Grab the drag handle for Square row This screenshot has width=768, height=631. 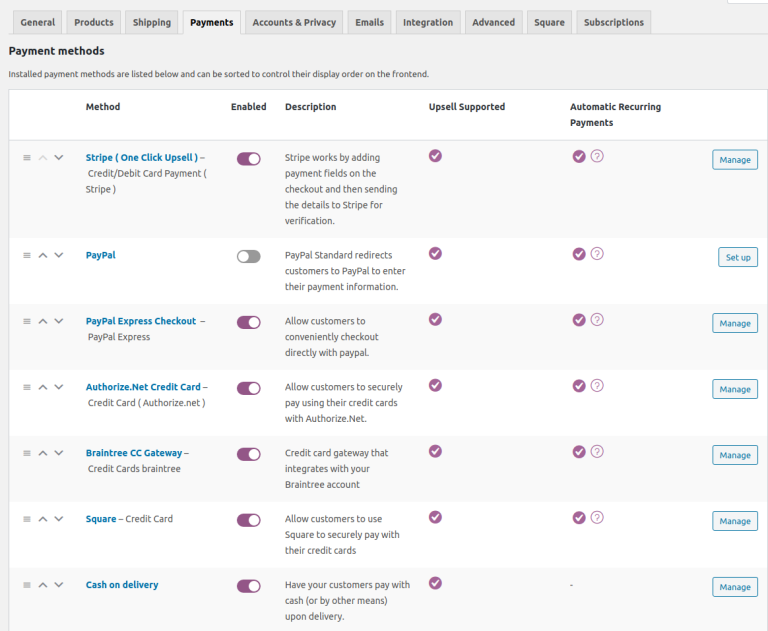click(x=27, y=519)
